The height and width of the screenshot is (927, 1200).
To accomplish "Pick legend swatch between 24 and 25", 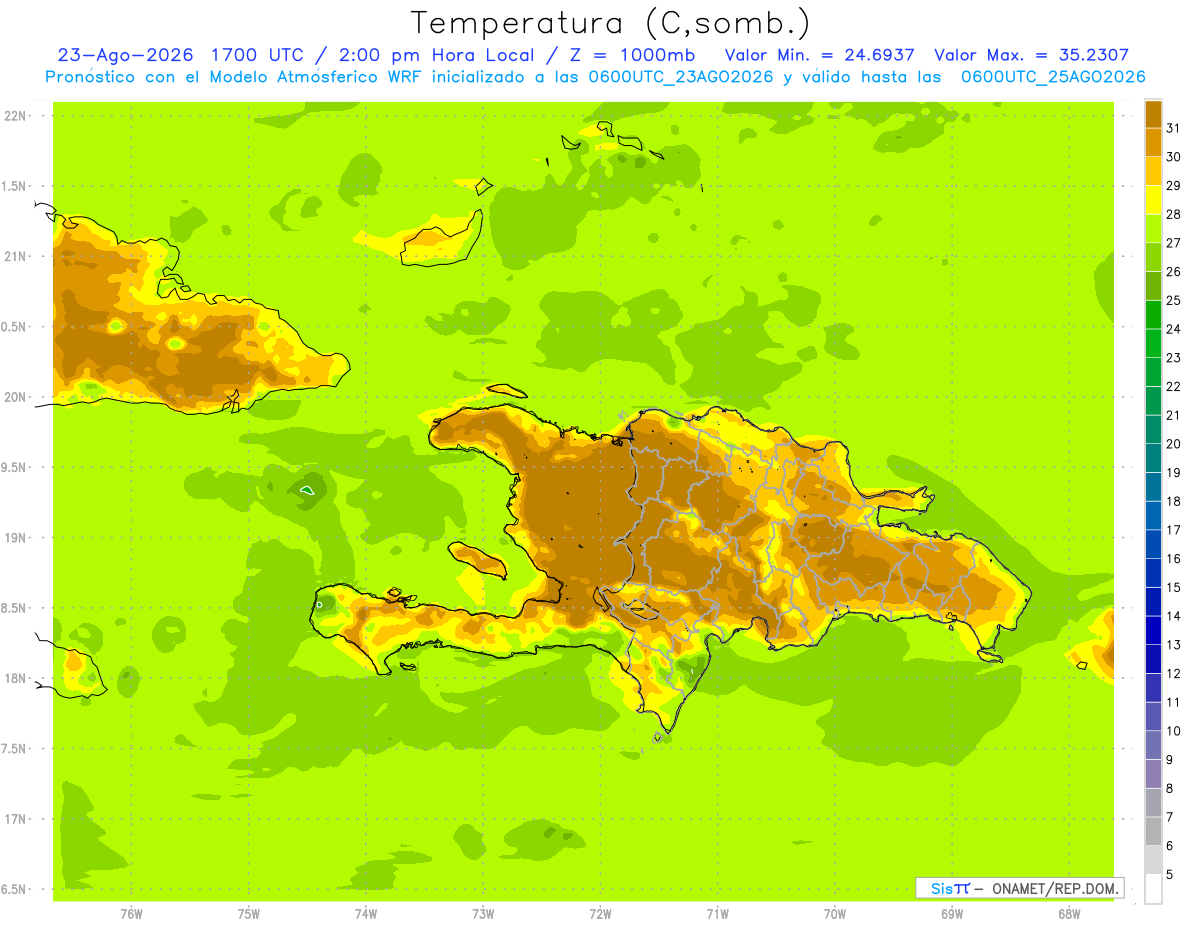I will [x=1153, y=315].
